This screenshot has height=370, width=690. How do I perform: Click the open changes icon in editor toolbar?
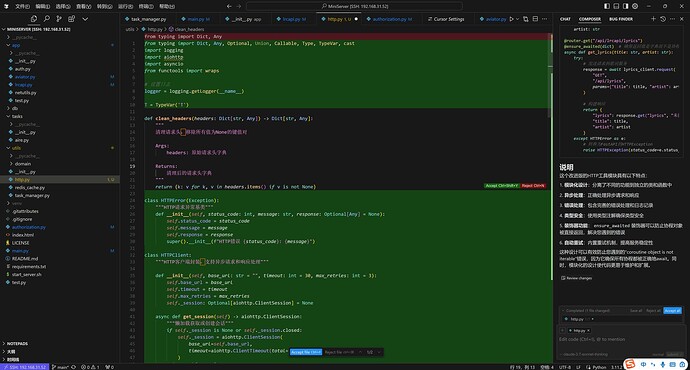[526, 19]
